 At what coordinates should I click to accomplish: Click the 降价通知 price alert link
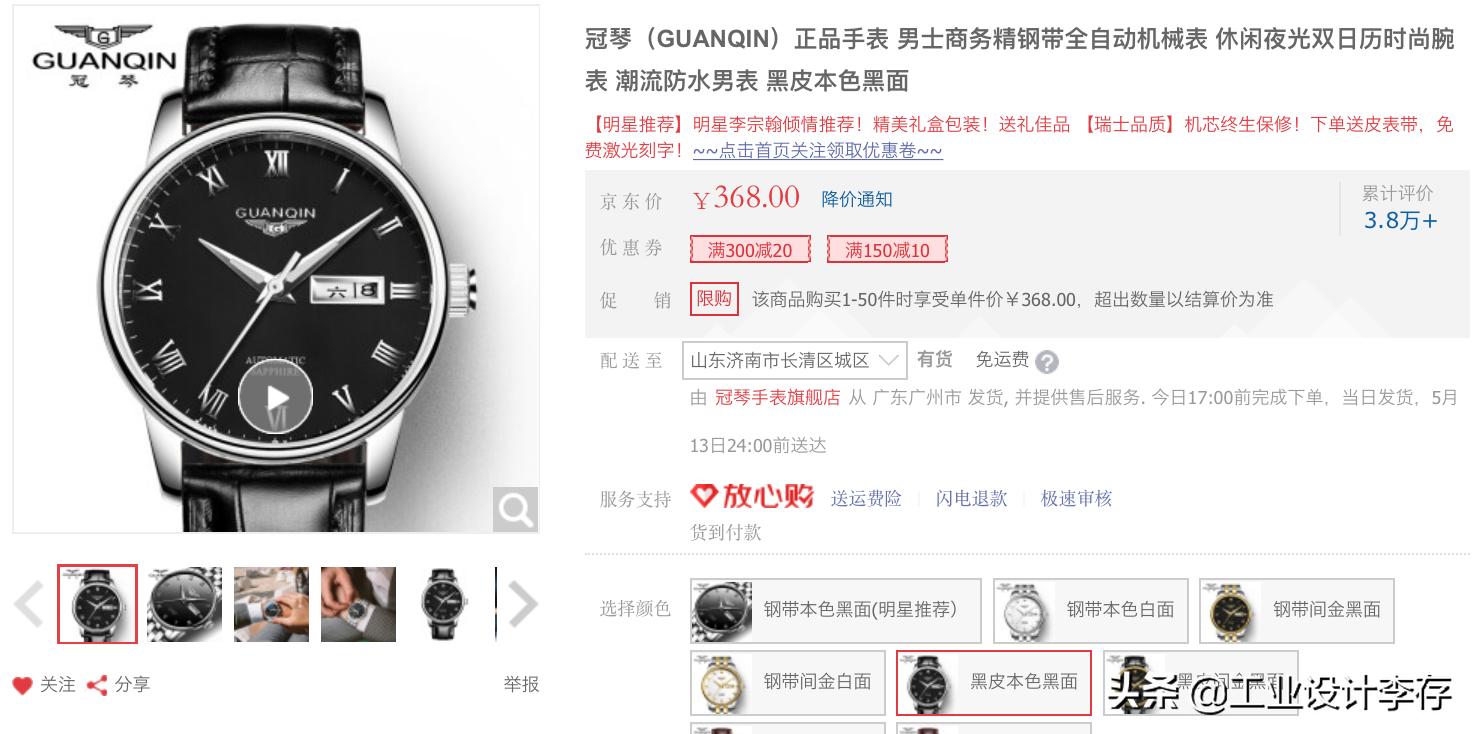[857, 199]
